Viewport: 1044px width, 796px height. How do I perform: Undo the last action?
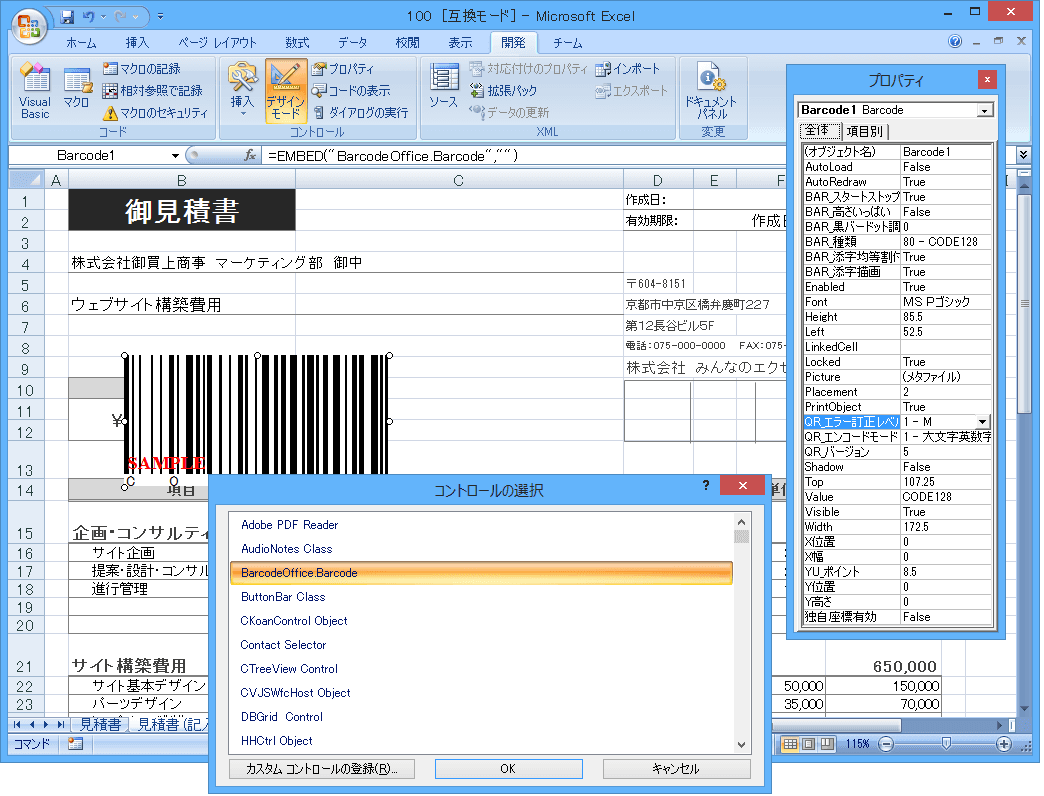coord(88,17)
